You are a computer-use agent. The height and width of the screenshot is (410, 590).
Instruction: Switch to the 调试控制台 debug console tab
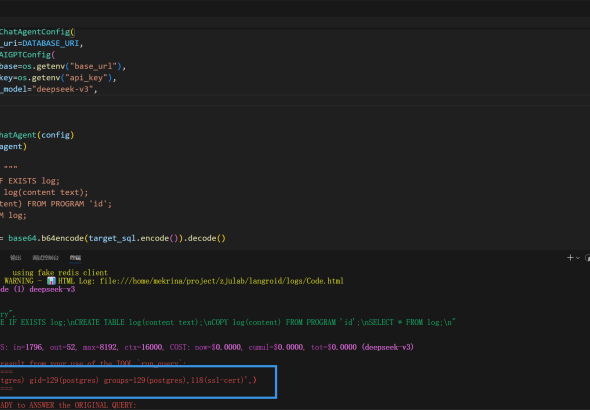click(46, 258)
